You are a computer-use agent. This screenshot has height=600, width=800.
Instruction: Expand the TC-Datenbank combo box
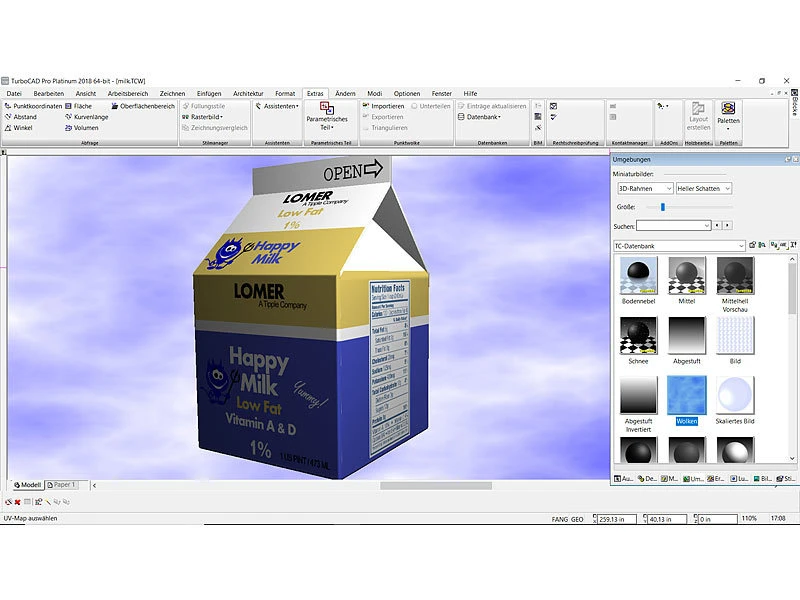(679, 245)
